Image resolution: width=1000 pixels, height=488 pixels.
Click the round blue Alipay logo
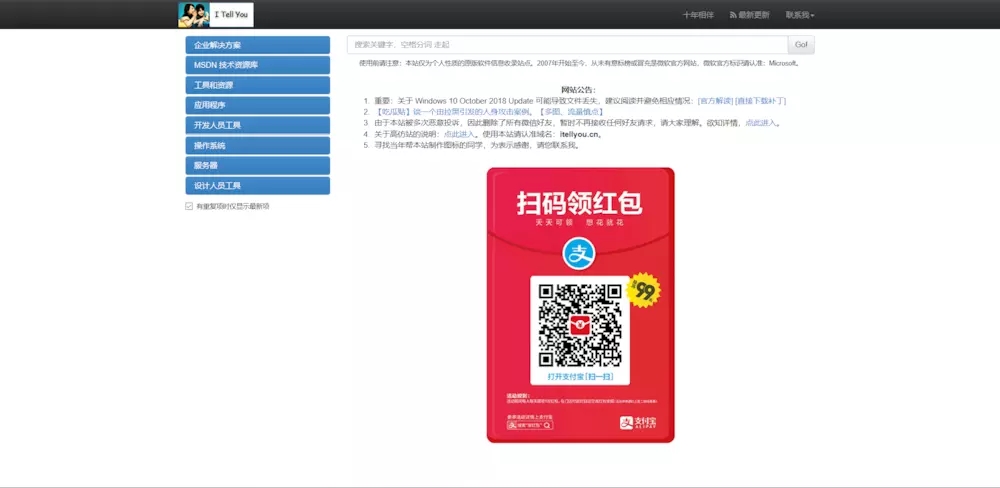pos(579,253)
